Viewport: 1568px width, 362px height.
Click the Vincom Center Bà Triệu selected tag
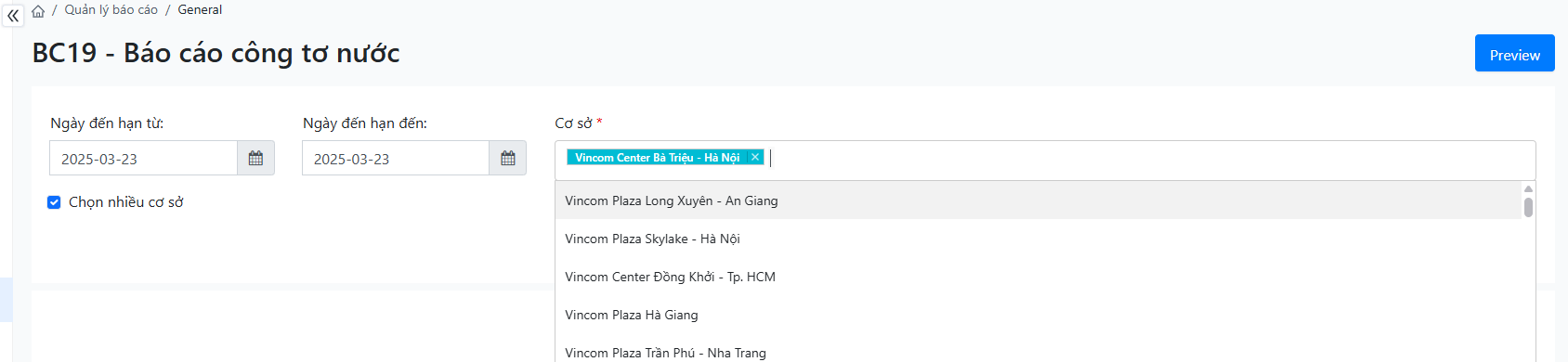click(x=657, y=157)
